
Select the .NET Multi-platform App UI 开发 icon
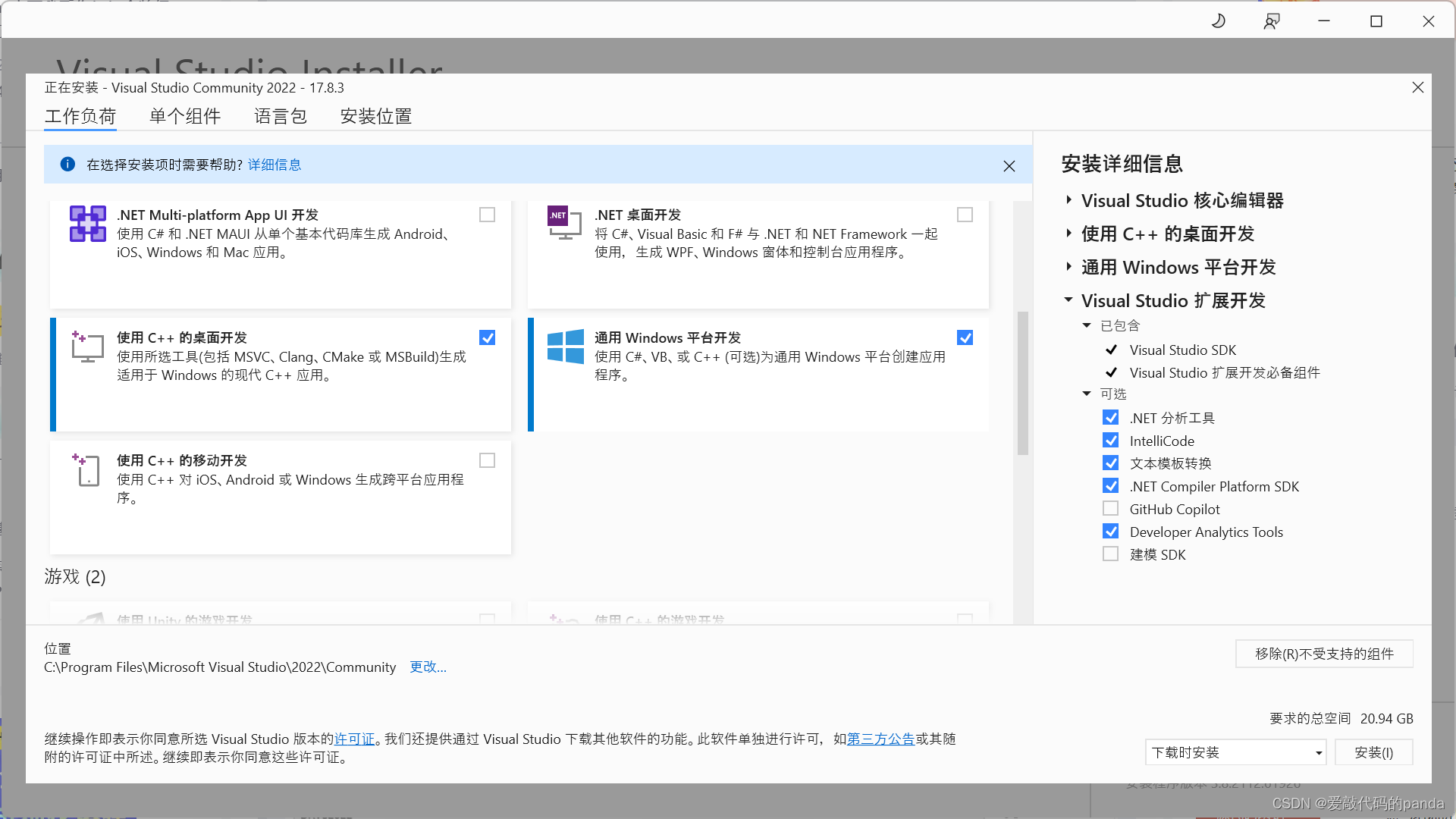[x=87, y=224]
